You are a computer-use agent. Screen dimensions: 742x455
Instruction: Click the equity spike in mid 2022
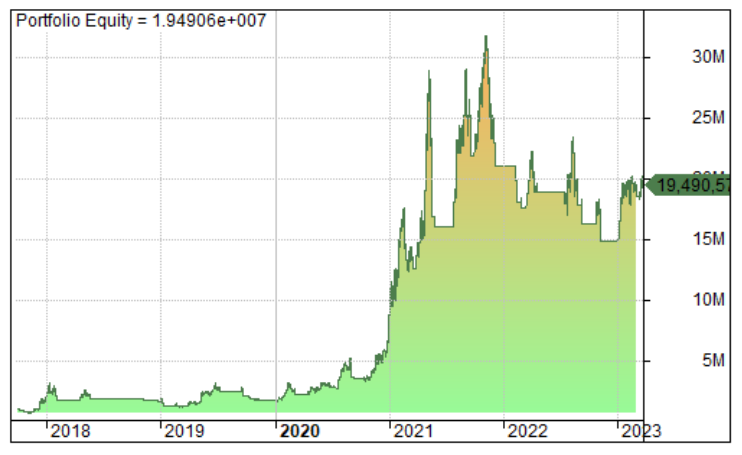(573, 140)
